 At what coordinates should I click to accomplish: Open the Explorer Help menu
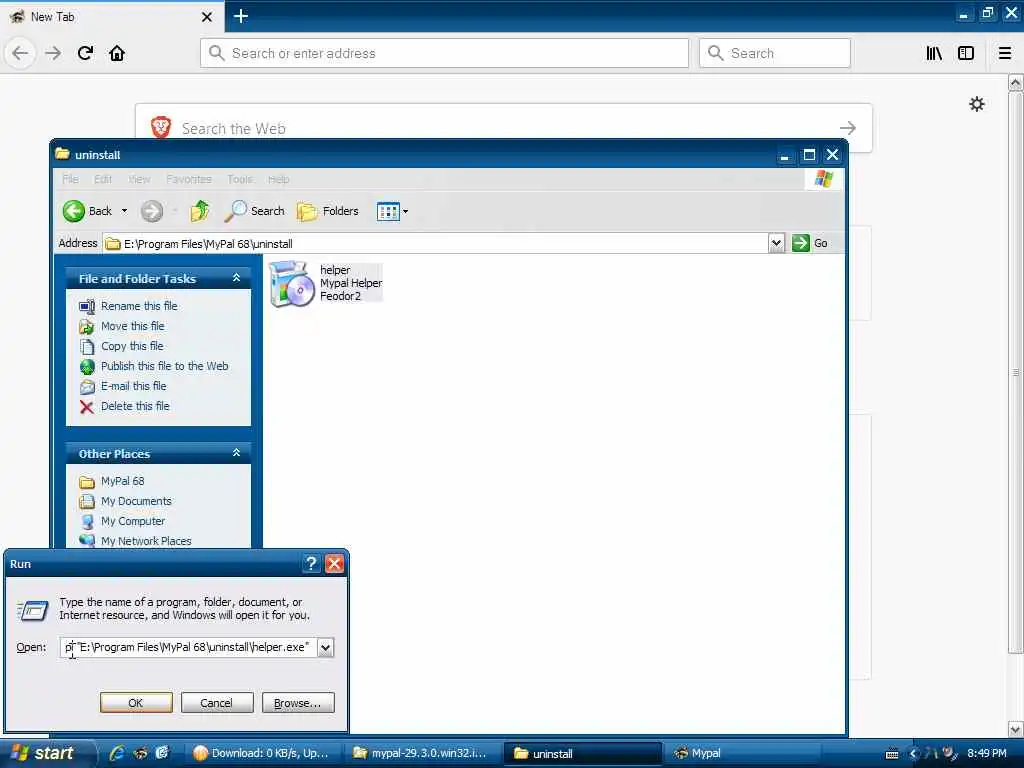click(x=278, y=179)
